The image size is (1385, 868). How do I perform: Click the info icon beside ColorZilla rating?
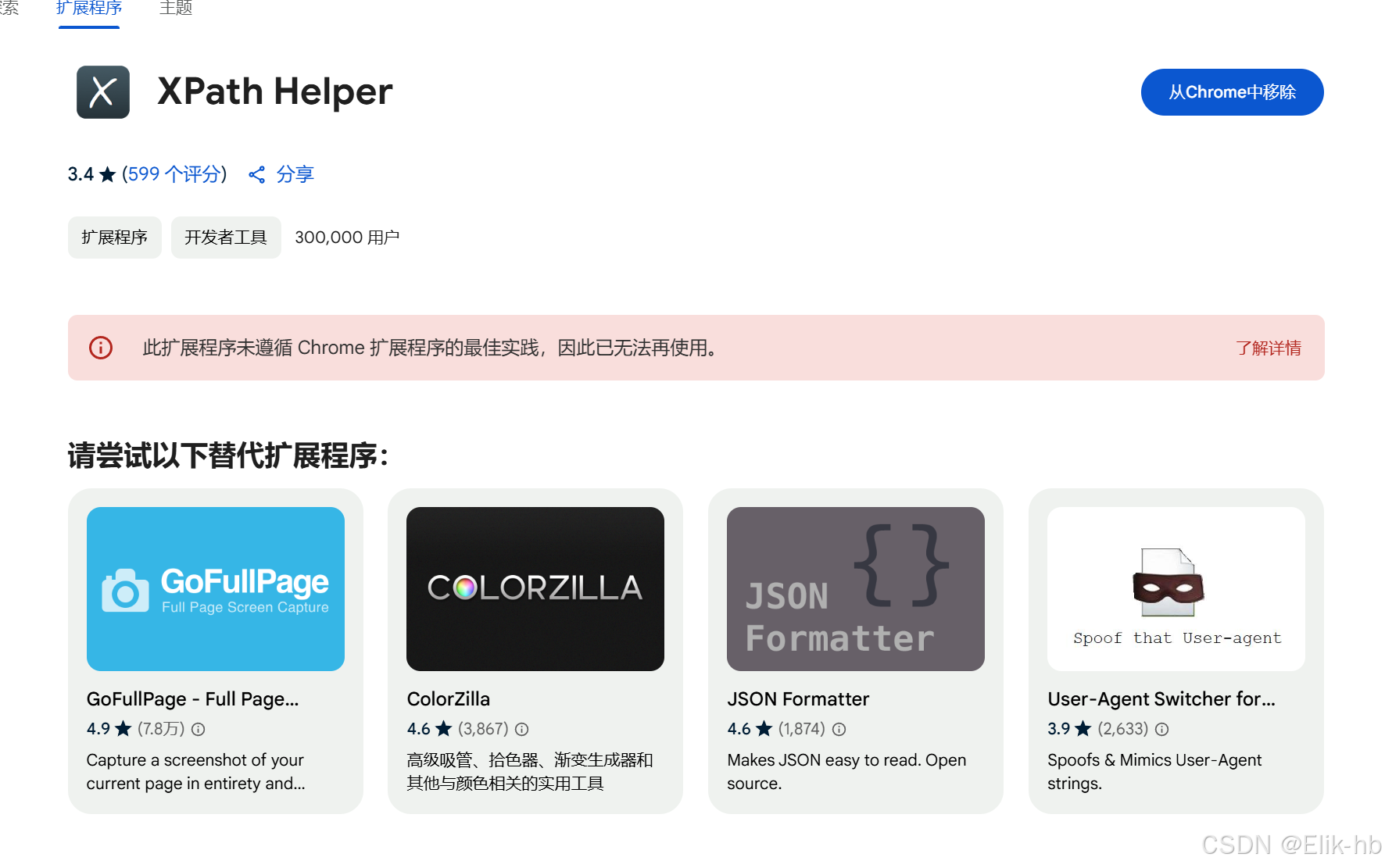tap(522, 729)
